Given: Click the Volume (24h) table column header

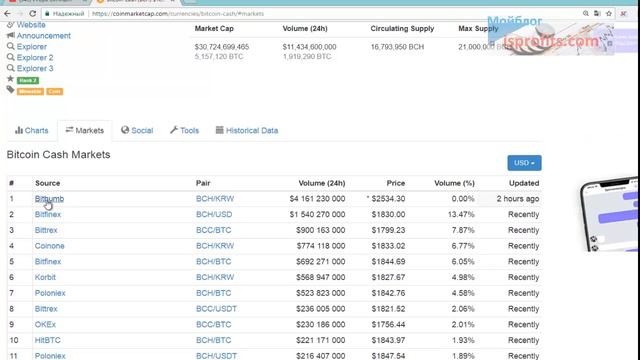Looking at the screenshot, I should pos(322,183).
